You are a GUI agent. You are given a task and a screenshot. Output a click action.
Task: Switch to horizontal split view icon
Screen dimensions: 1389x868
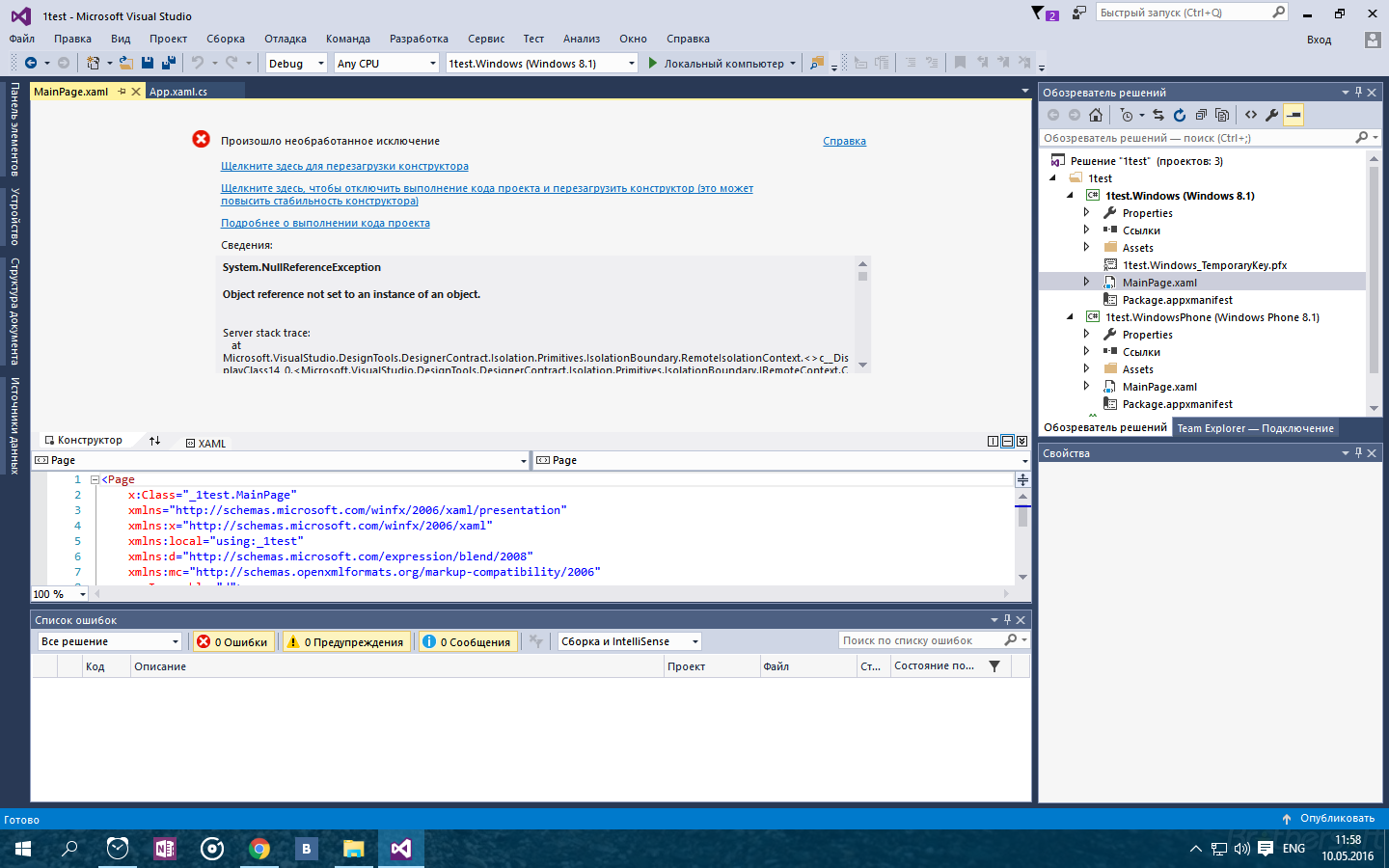click(x=1007, y=441)
